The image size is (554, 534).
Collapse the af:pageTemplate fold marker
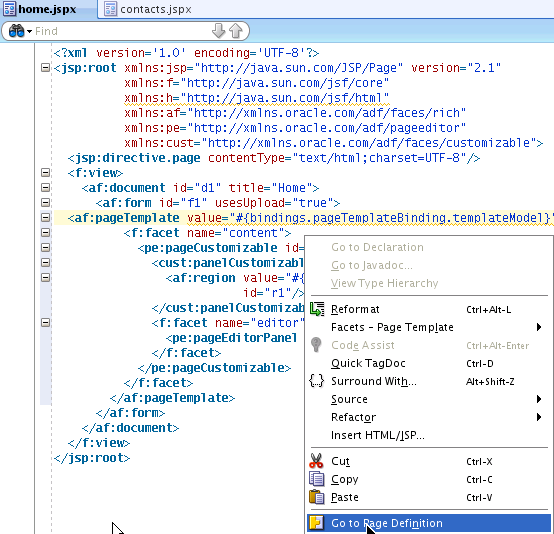click(x=45, y=217)
